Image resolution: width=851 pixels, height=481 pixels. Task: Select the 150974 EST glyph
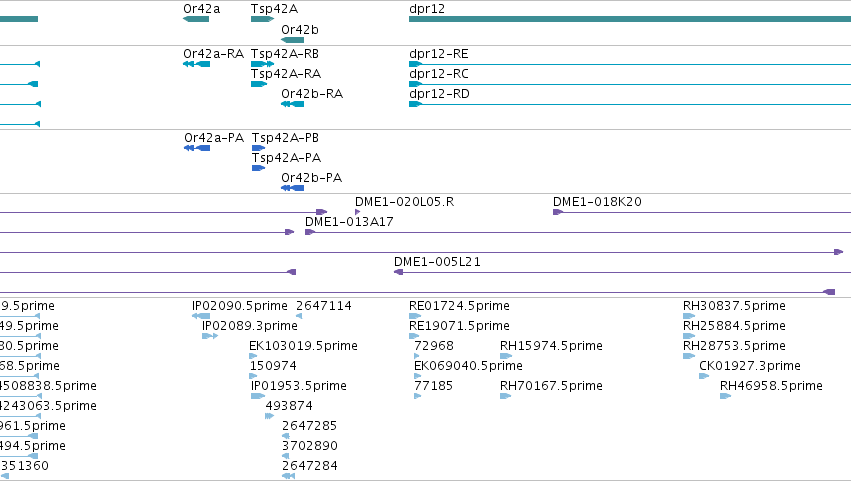click(x=253, y=376)
